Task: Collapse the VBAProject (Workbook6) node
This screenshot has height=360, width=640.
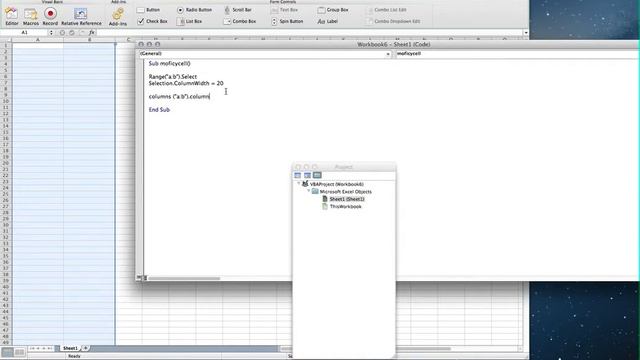Action: coord(299,184)
